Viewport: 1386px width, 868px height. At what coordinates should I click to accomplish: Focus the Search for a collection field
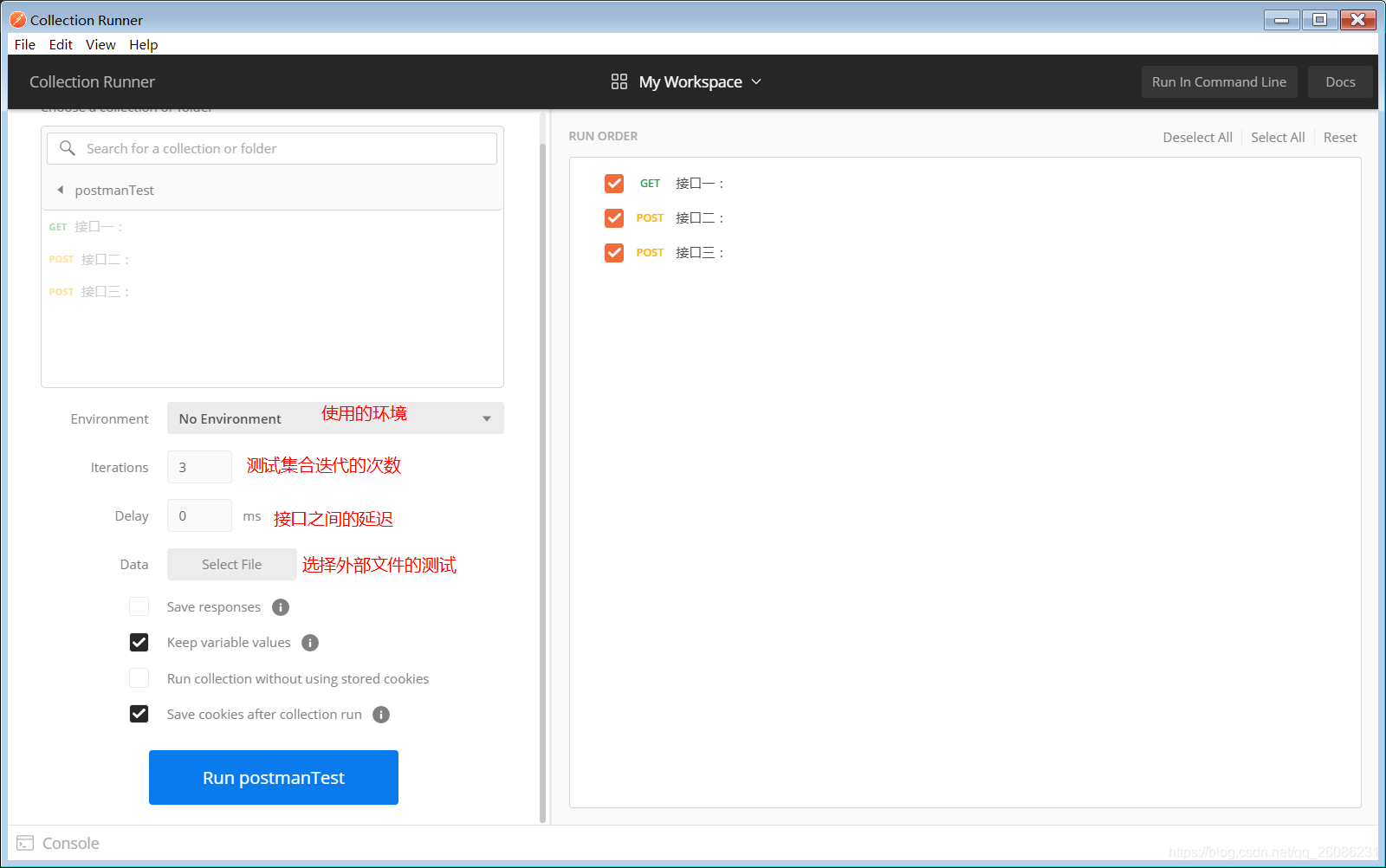pos(272,148)
